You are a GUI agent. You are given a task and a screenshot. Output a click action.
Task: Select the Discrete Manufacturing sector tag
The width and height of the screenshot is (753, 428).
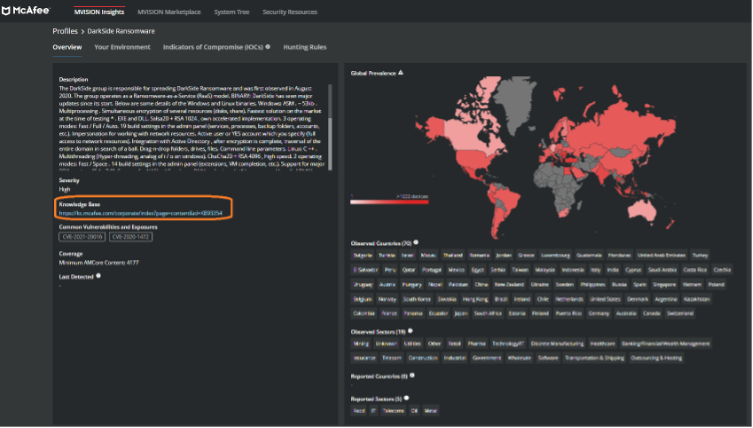(557, 344)
